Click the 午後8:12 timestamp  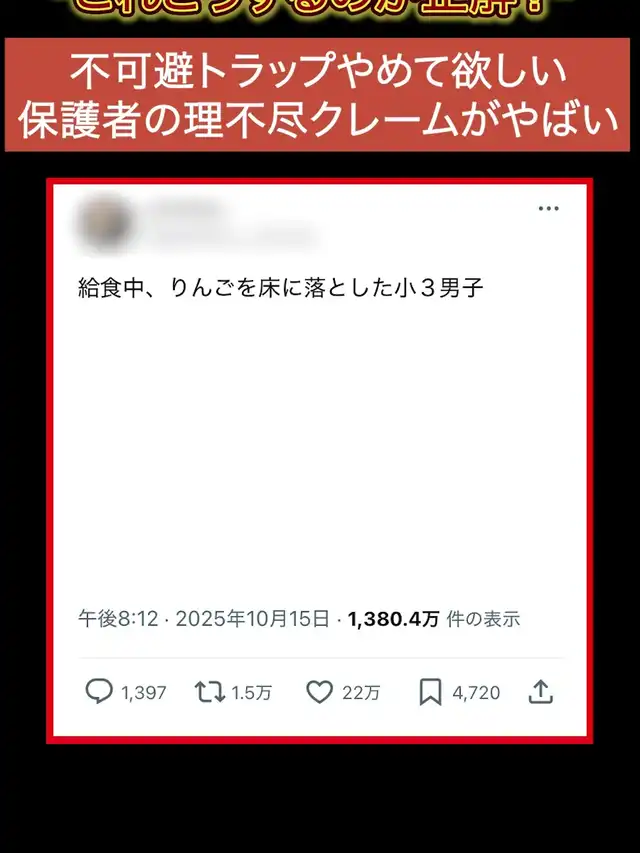tap(118, 619)
